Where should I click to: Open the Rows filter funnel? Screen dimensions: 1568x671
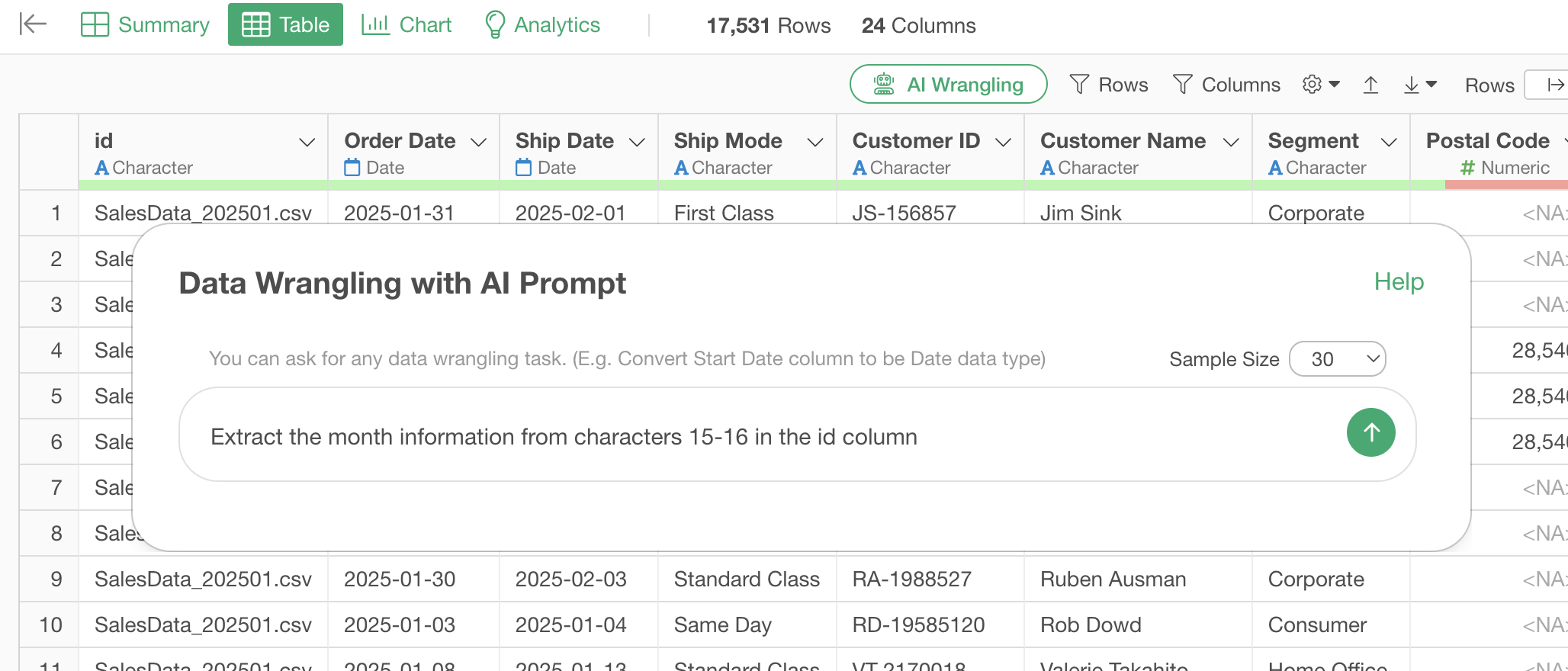pyautogui.click(x=1109, y=85)
